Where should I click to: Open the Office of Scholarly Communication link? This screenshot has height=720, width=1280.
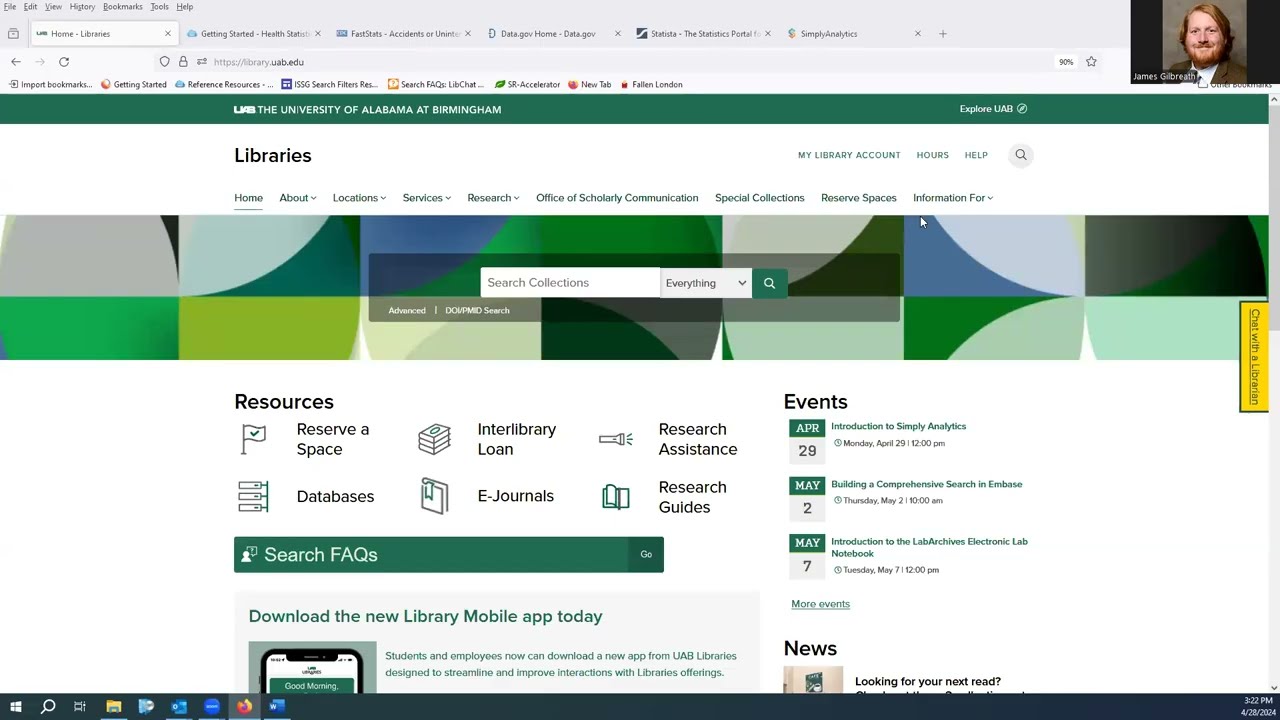click(617, 198)
